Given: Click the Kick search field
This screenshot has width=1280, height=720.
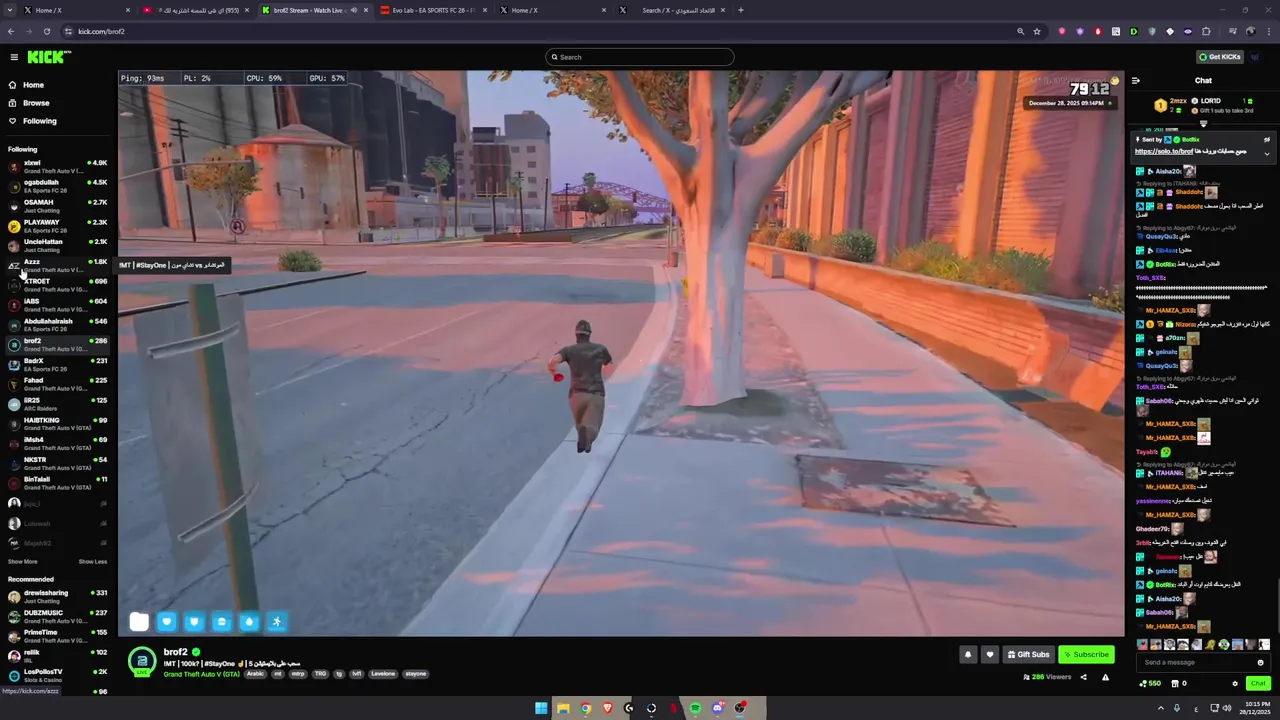Looking at the screenshot, I should tap(640, 57).
